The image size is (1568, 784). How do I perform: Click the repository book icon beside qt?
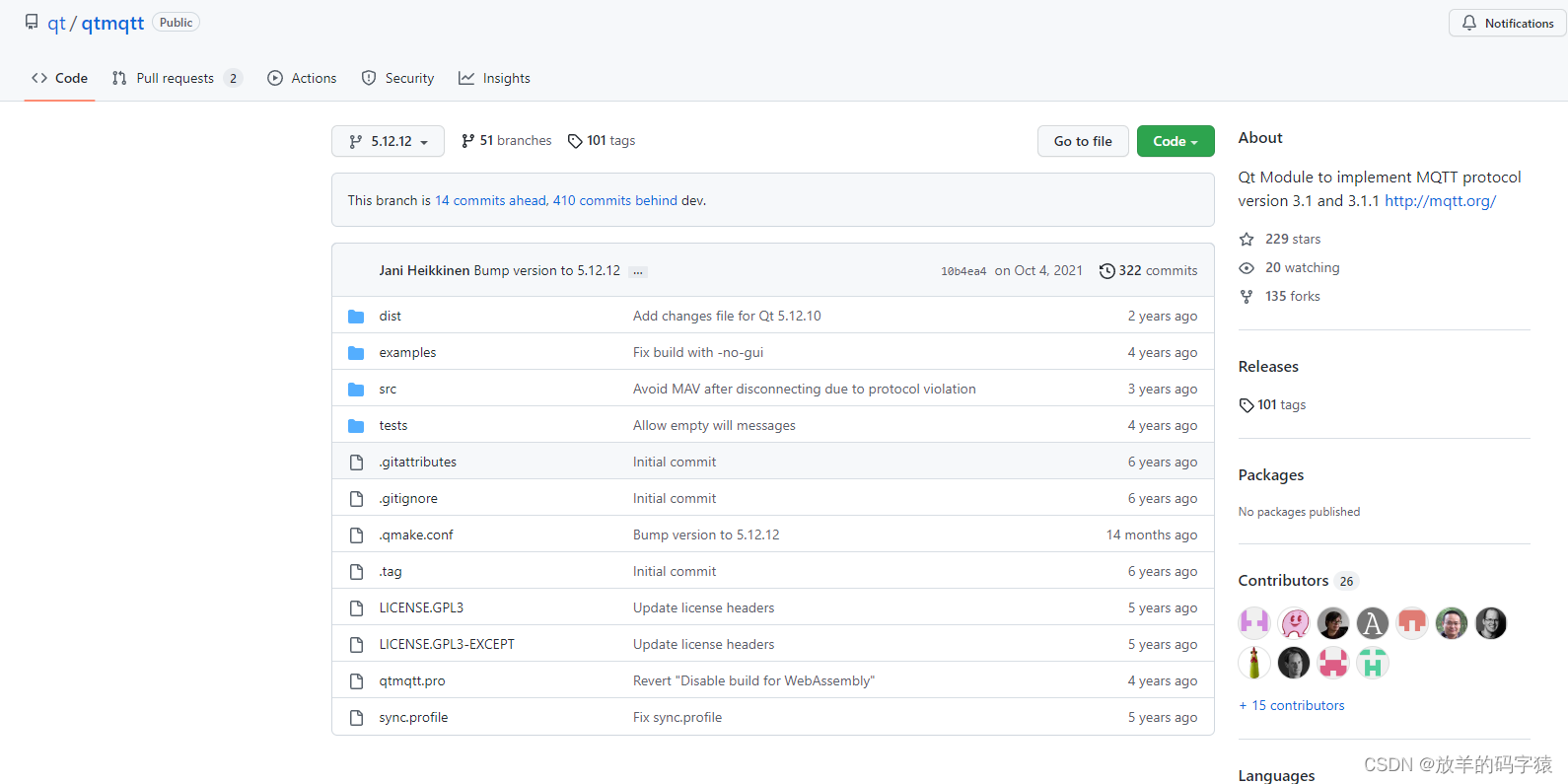(x=32, y=22)
